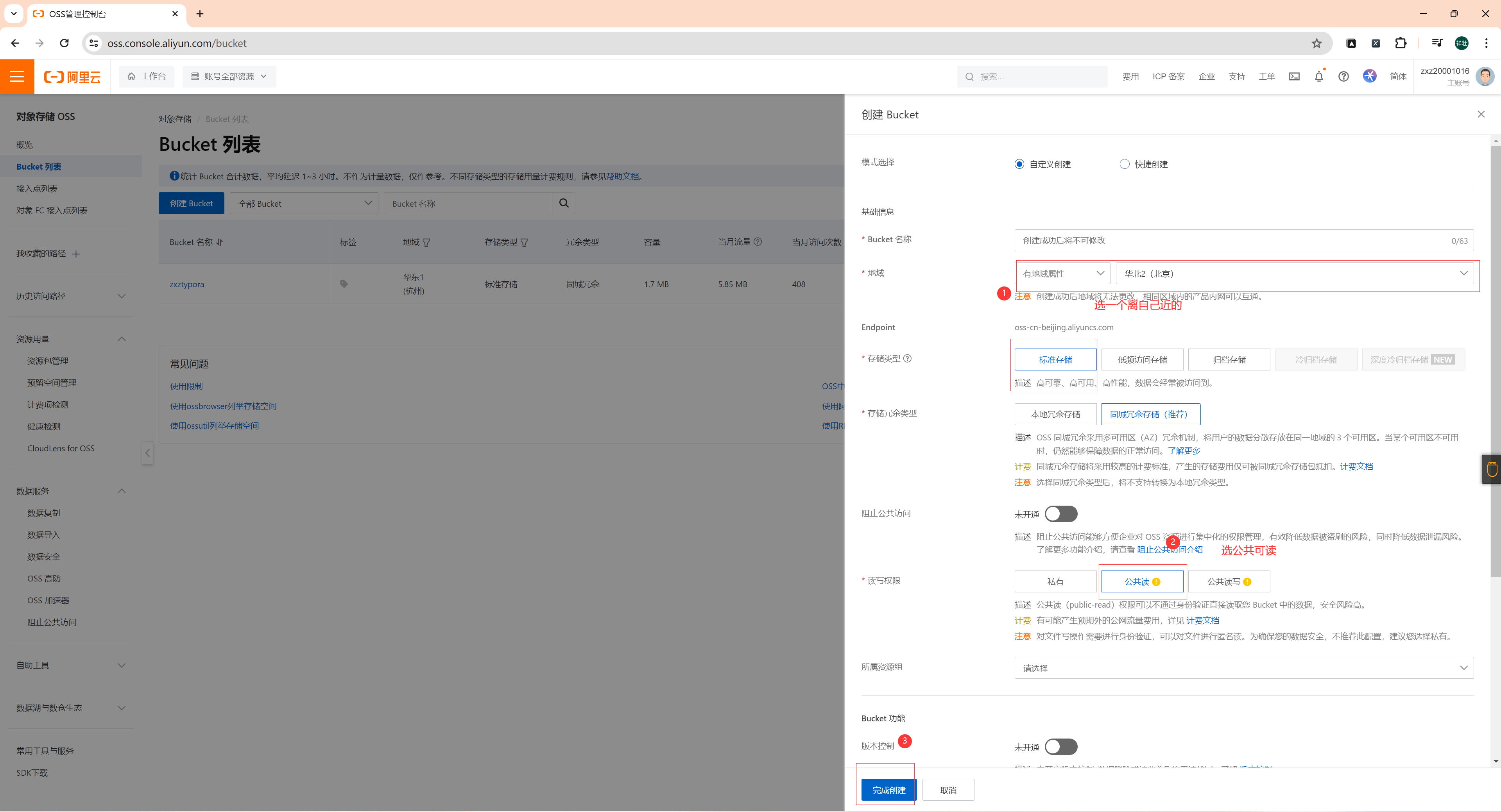Screen dimensions: 1501x812
Task: Click the Bucket name search magnifier
Action: point(563,203)
